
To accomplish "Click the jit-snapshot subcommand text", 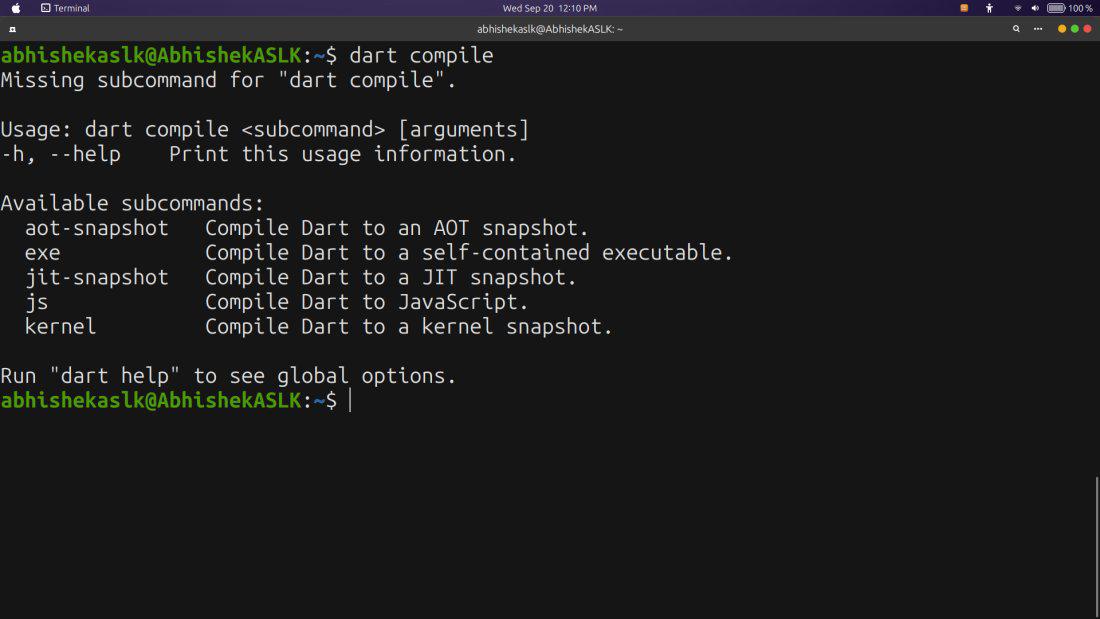I will pyautogui.click(x=97, y=277).
